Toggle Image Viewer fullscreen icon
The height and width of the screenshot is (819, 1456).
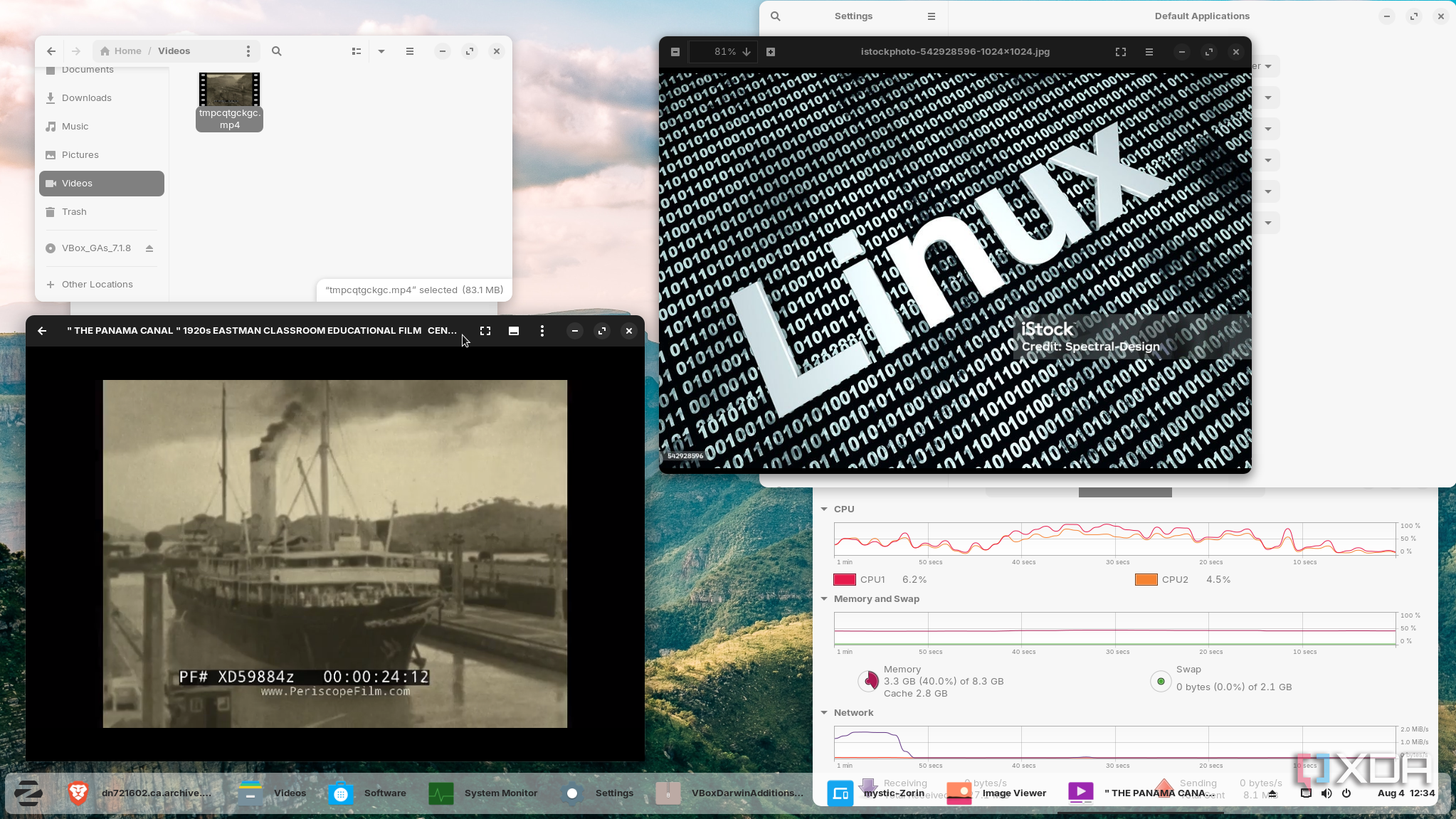click(x=1121, y=52)
